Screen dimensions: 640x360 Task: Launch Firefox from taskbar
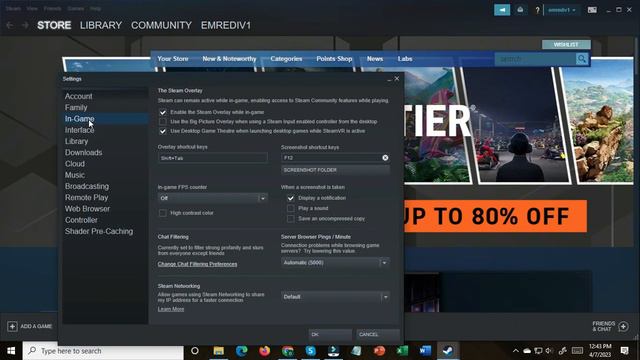[x=264, y=351]
